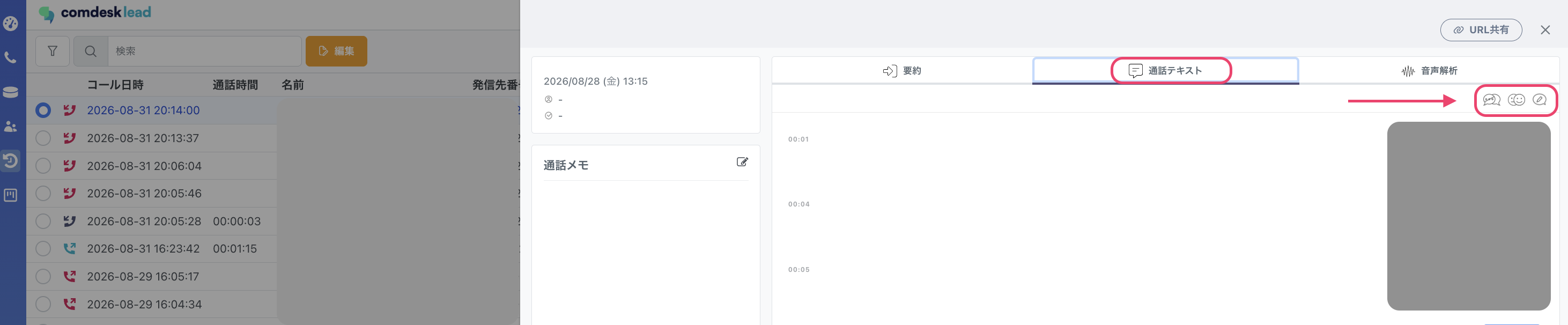Open call entry 2026-08-31 20:13:37

pos(143,138)
